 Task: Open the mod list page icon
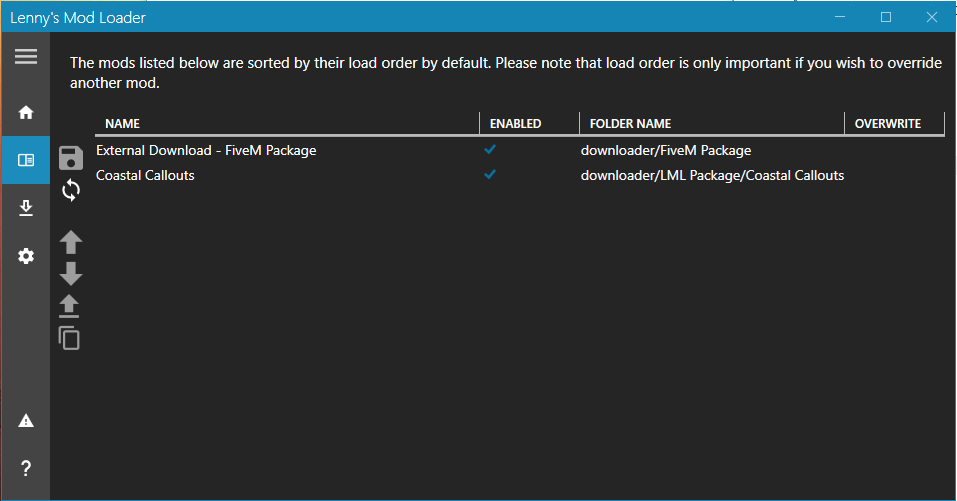pos(26,160)
